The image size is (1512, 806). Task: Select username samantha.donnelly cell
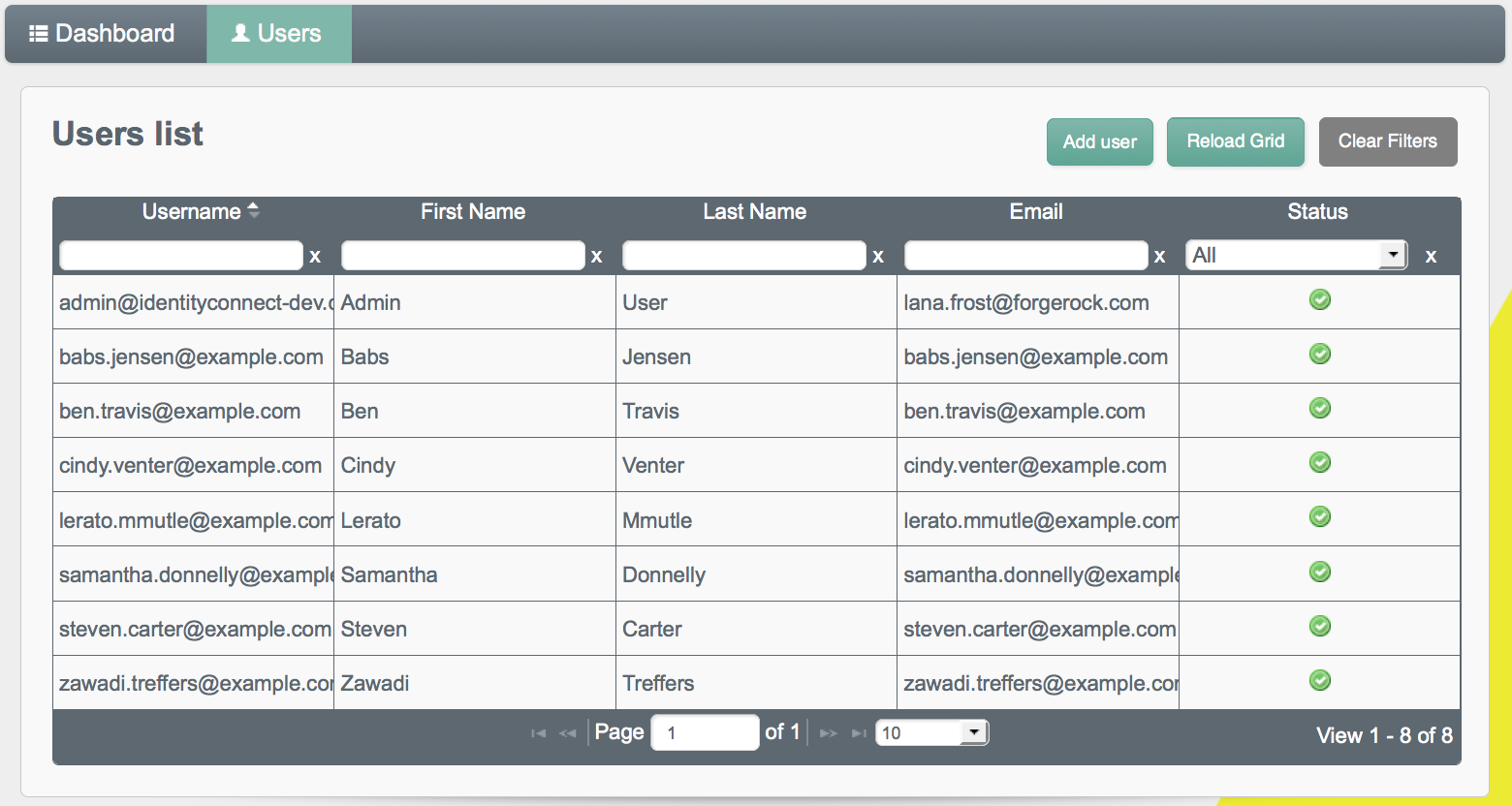(x=194, y=574)
